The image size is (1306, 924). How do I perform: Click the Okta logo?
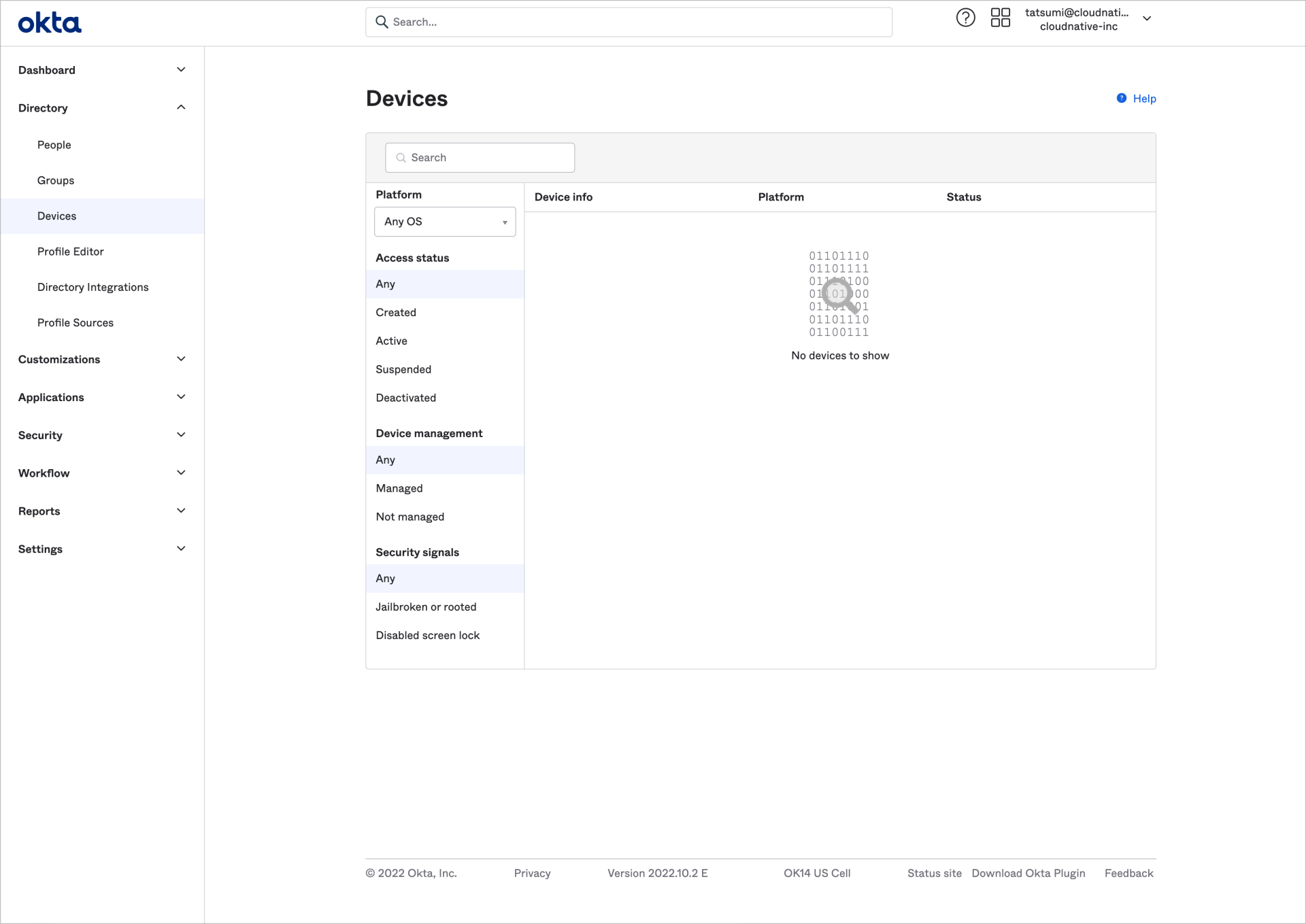[49, 22]
